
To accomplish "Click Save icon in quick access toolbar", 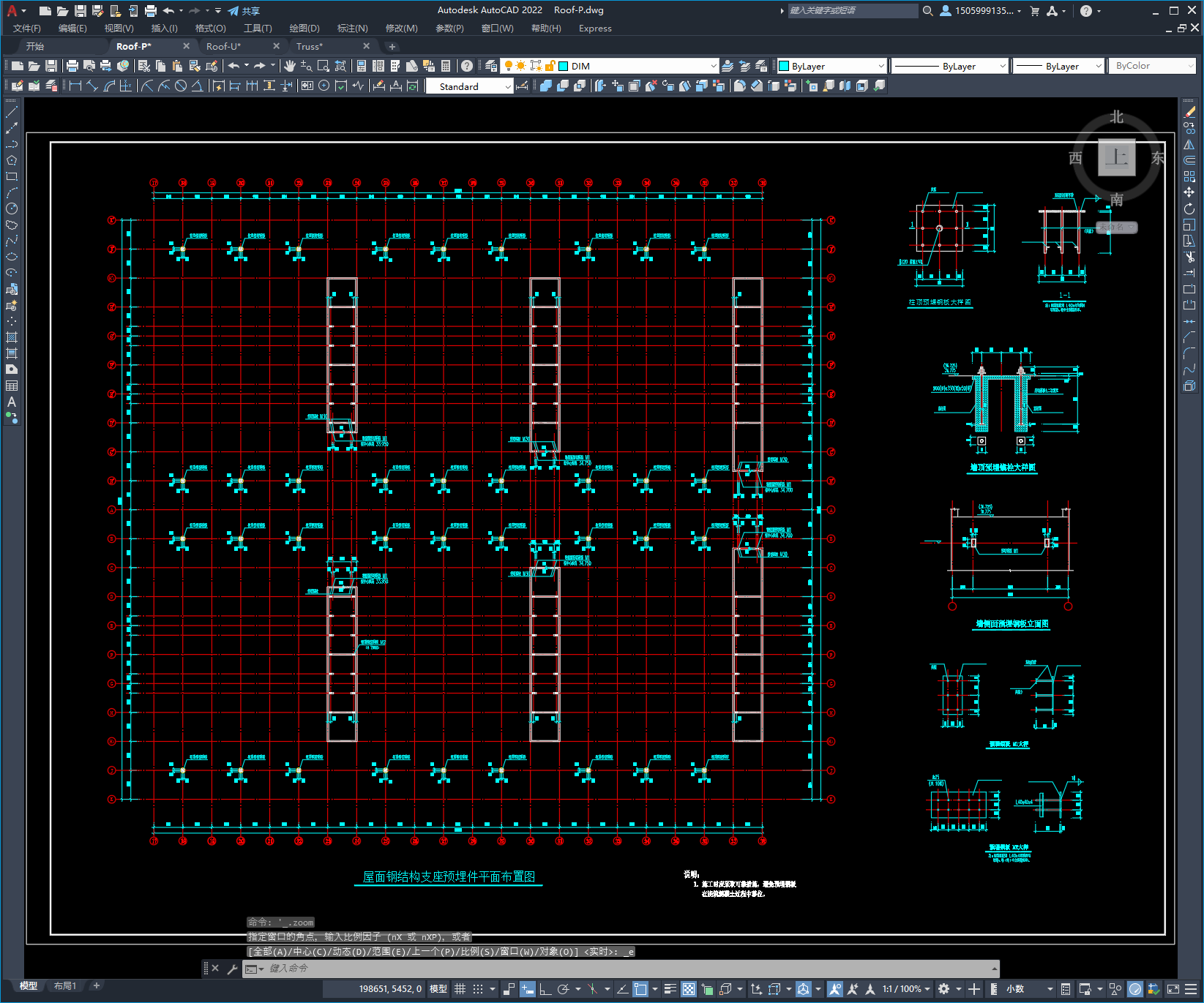I will coord(81,11).
